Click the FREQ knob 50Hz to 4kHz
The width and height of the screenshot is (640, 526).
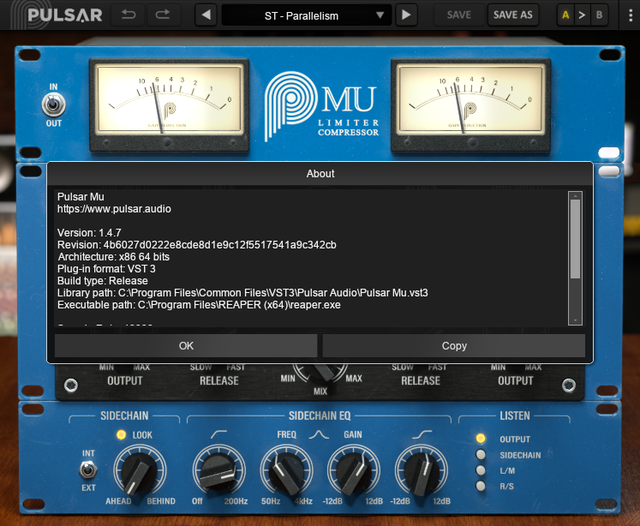(x=287, y=471)
